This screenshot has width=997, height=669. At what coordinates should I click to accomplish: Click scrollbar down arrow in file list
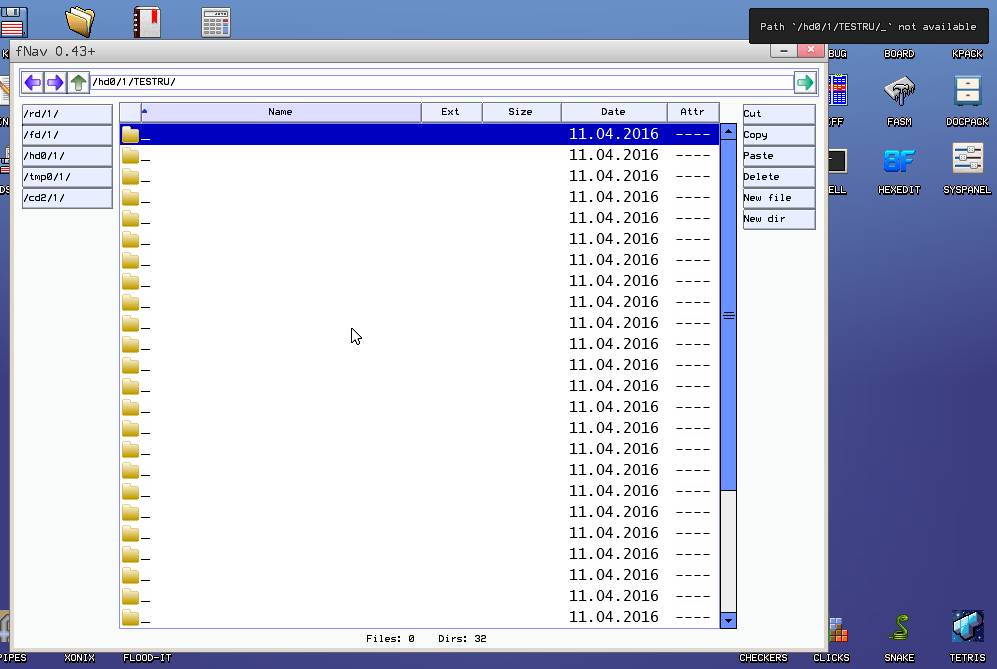click(728, 620)
